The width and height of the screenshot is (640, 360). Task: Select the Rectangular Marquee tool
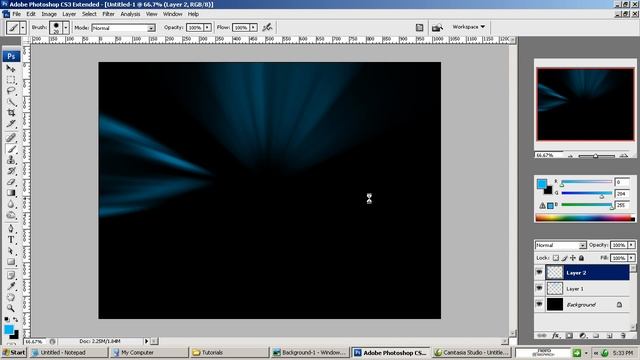(x=11, y=80)
